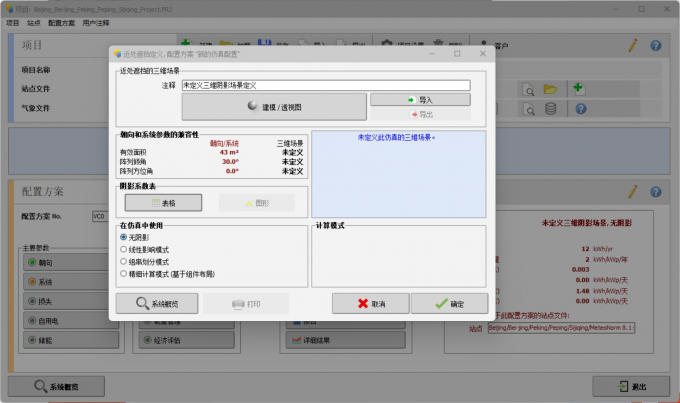
Task: Click the greyed 打印 button
Action: pyautogui.click(x=246, y=304)
